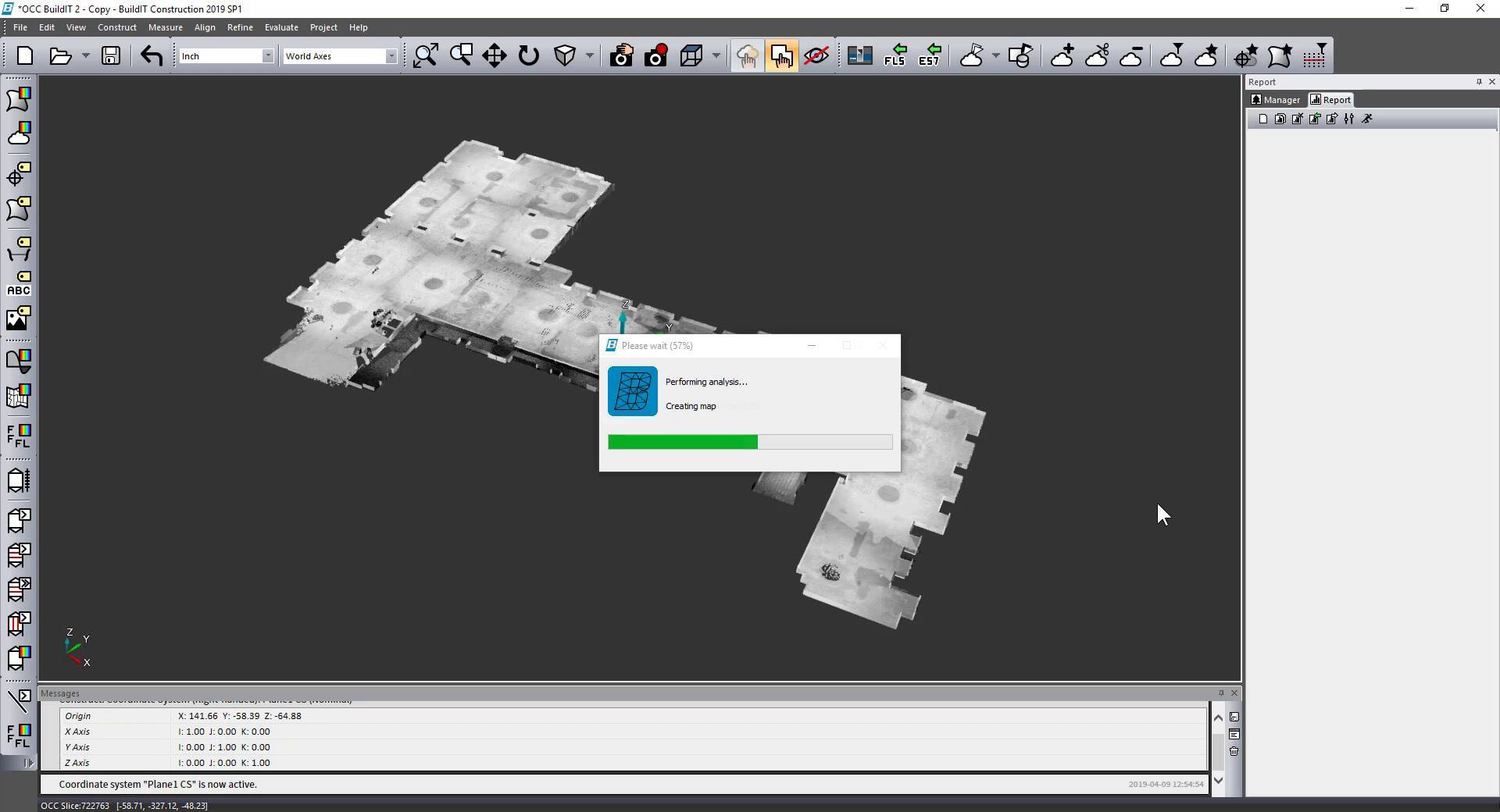1500x812 pixels.
Task: Click the image annotation tool in sidebar
Action: click(19, 318)
